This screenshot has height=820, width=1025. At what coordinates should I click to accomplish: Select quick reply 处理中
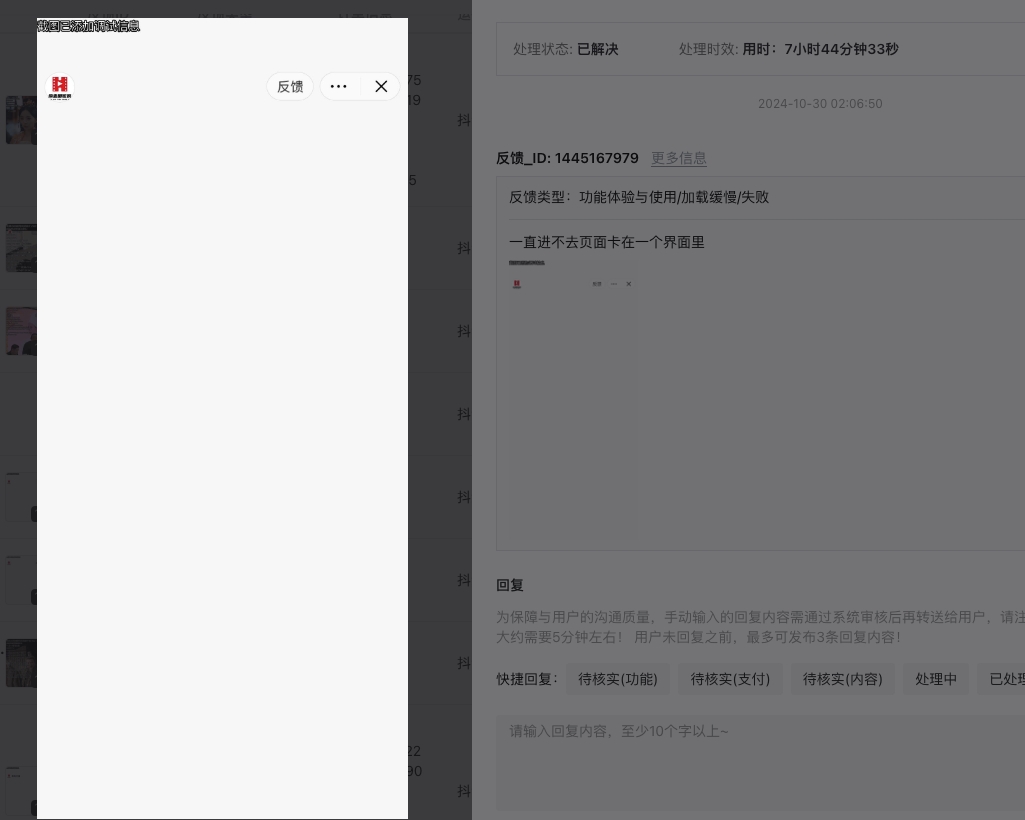coord(936,679)
